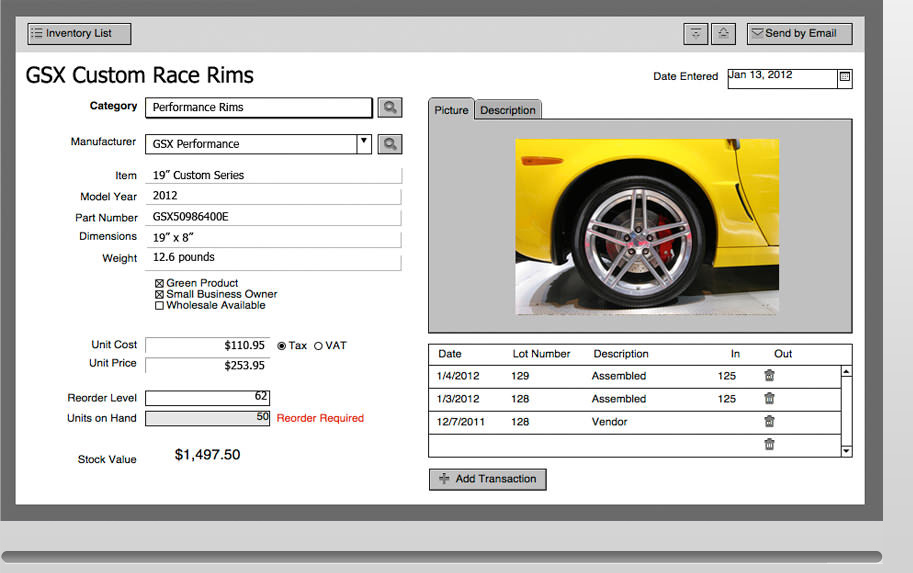The height and width of the screenshot is (573, 913).
Task: Click the transaction list scroll-up arrow
Action: coord(847,372)
